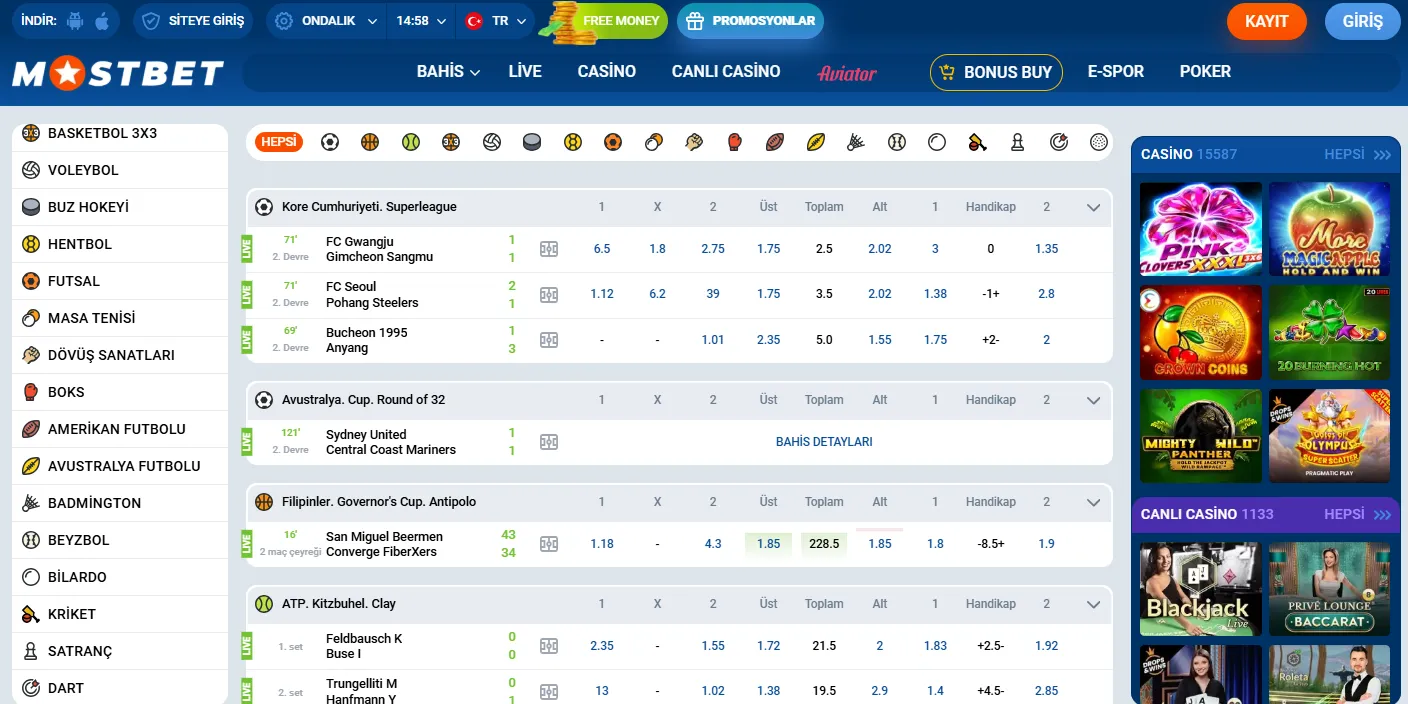
Task: Open the TR language dropdown
Action: (496, 21)
